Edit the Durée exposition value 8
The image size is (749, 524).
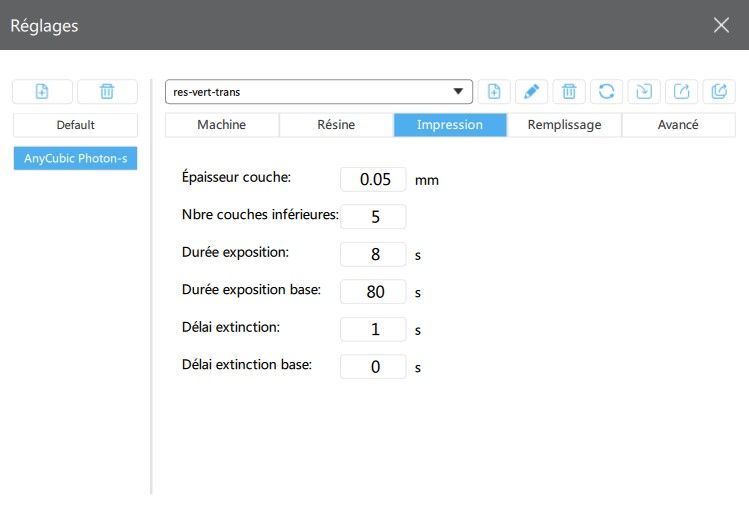click(x=374, y=254)
